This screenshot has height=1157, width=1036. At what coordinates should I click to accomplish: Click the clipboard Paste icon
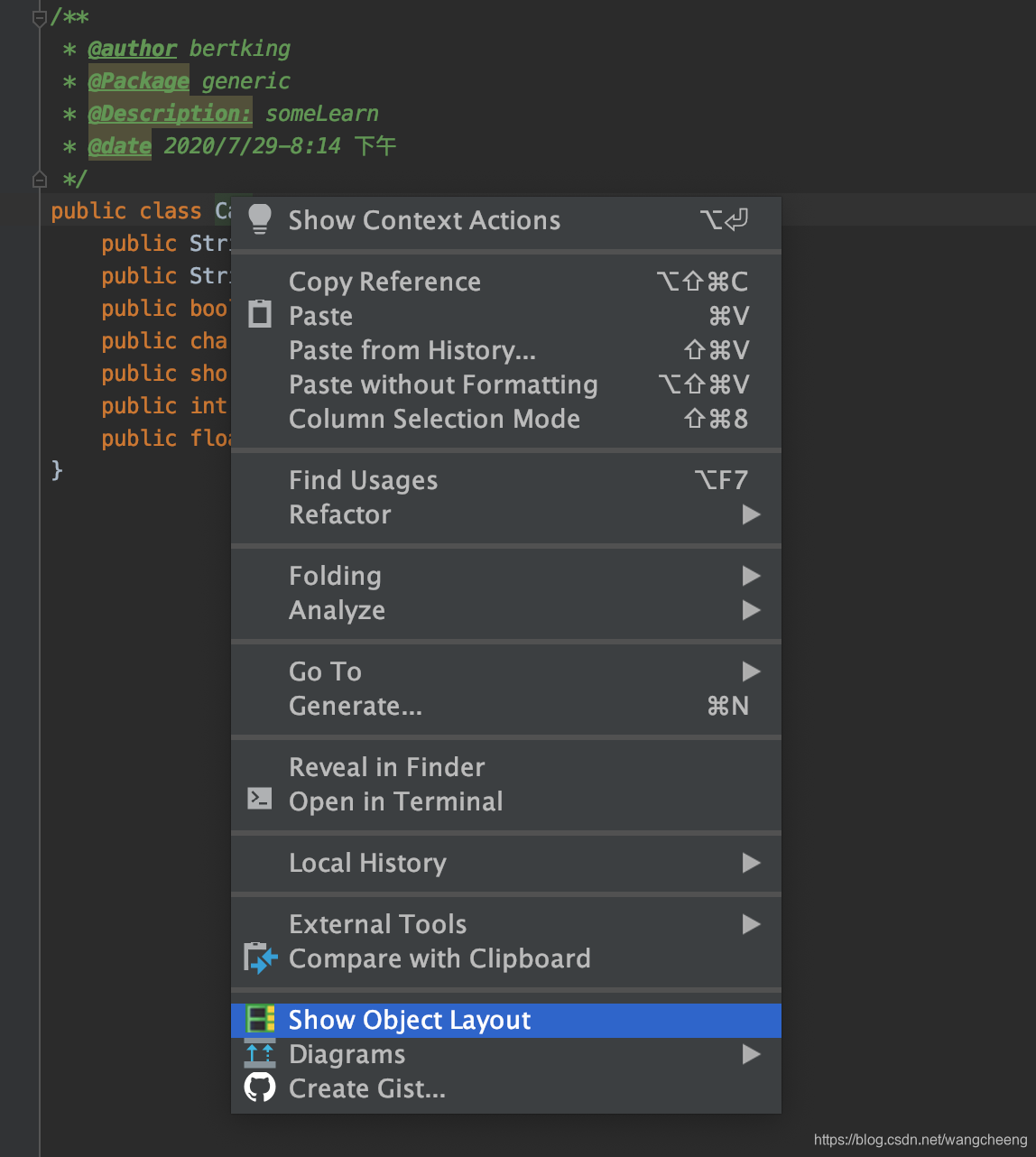(x=260, y=315)
